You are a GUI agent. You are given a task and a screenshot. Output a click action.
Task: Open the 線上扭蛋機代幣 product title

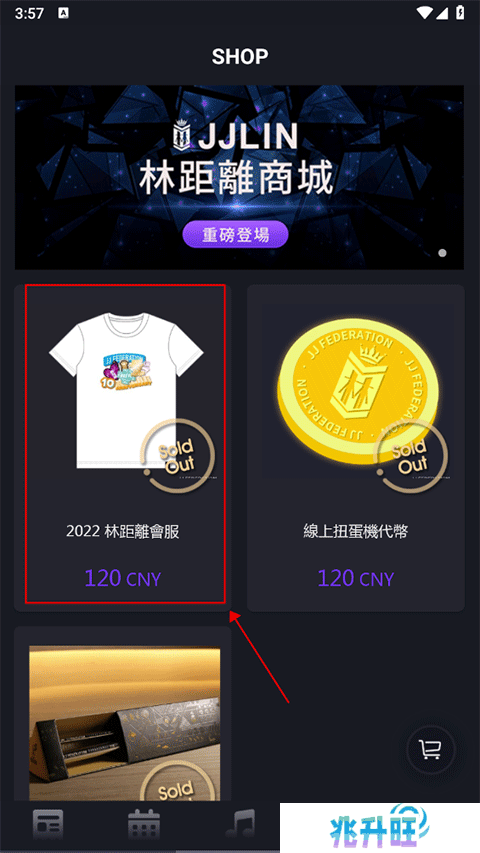356,531
